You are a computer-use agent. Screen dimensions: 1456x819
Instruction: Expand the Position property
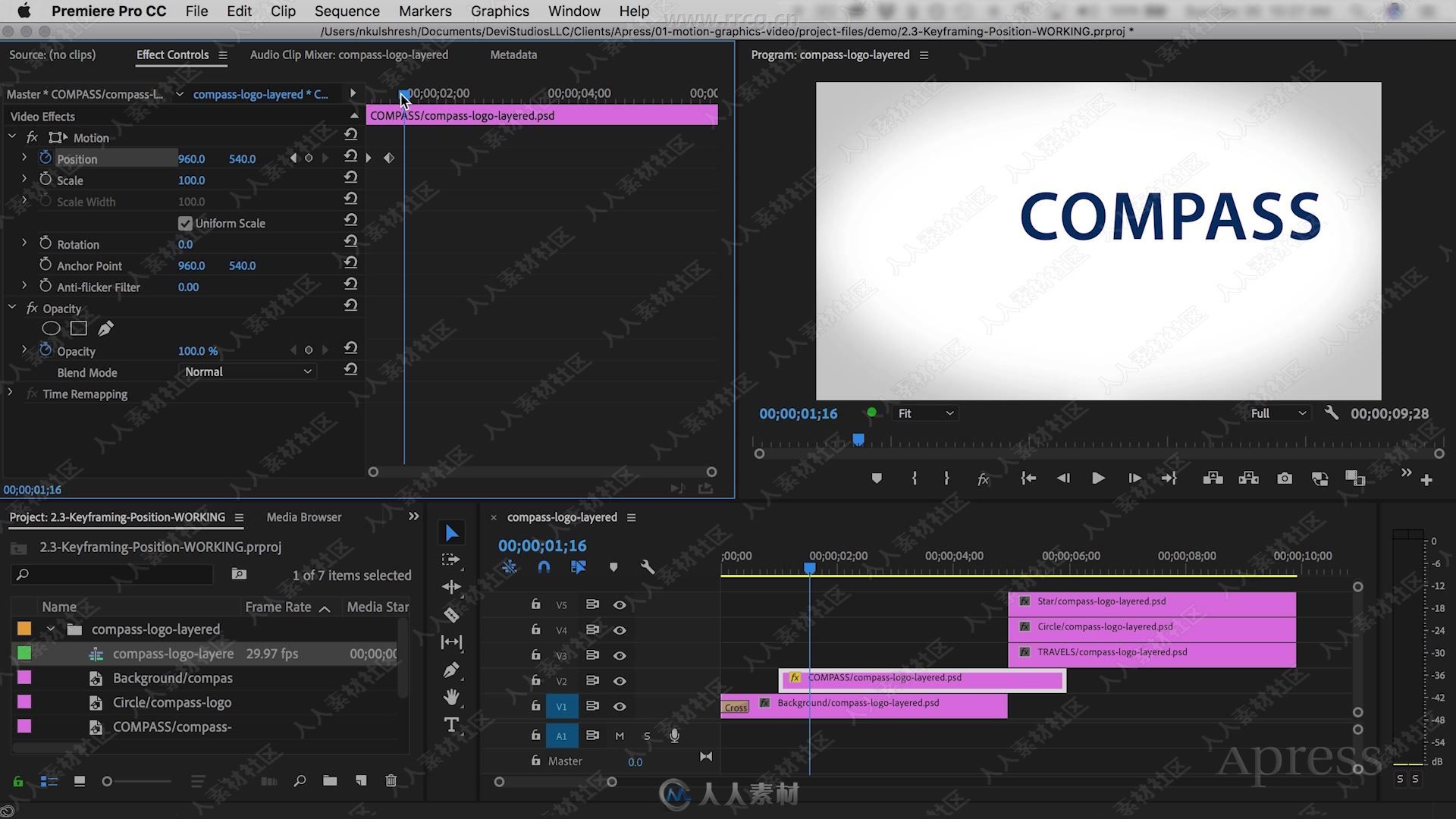pos(24,158)
